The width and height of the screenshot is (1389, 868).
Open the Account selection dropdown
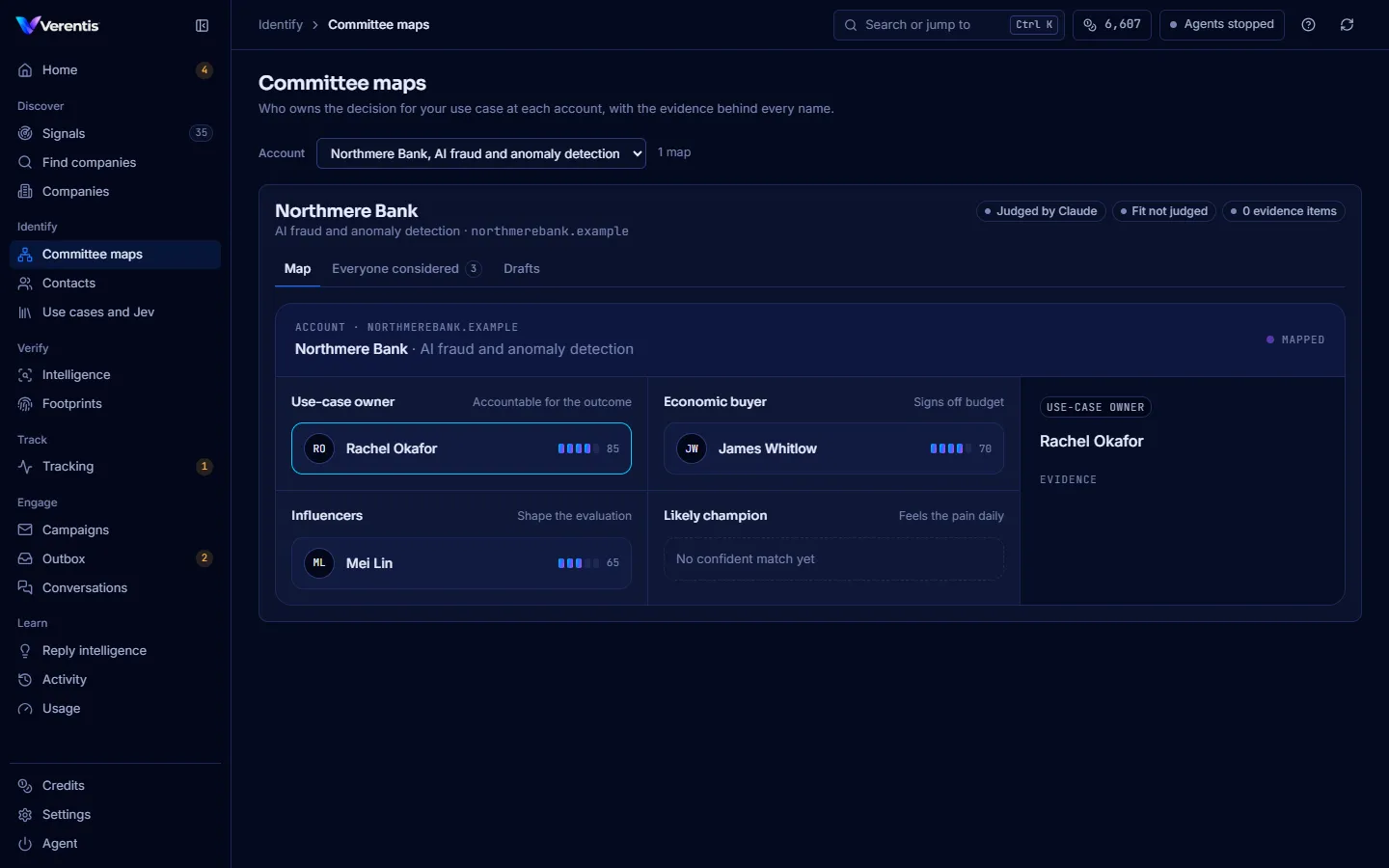point(481,153)
